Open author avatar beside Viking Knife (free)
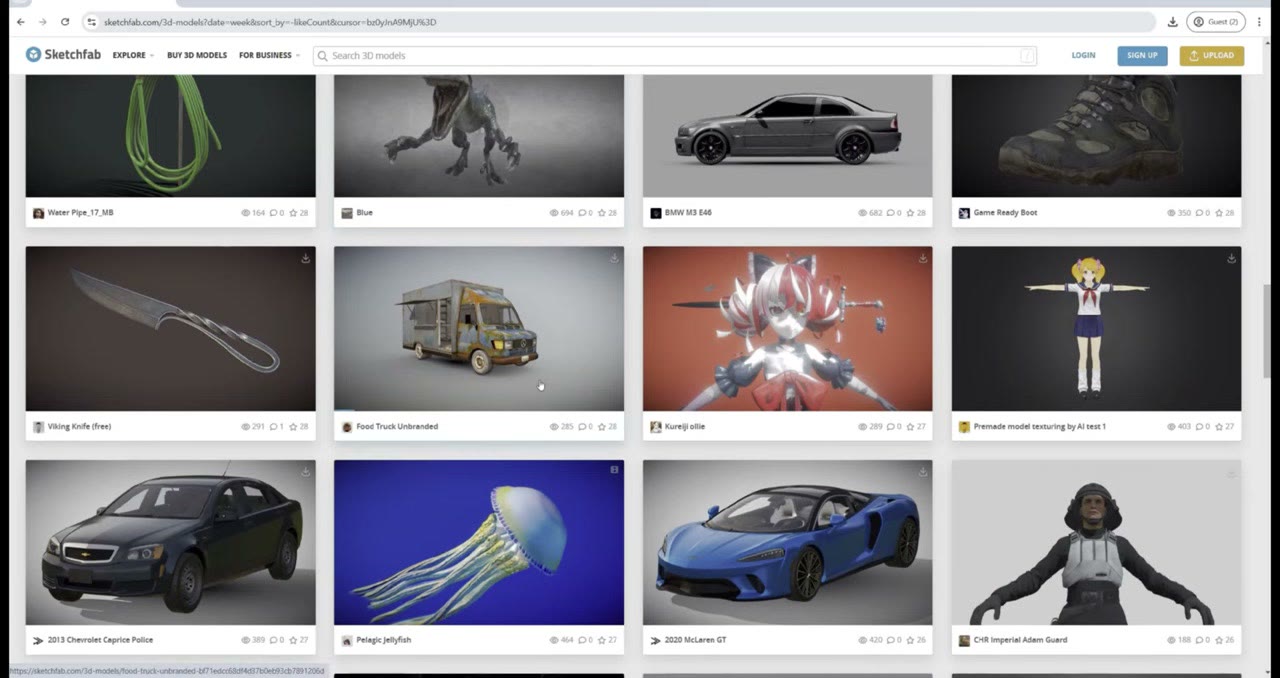 tap(39, 427)
